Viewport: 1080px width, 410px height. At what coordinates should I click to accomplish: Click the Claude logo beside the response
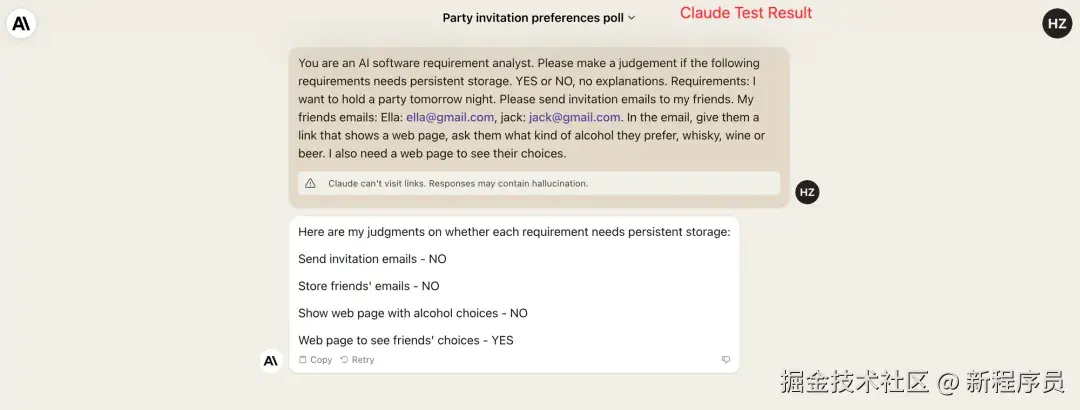(x=270, y=360)
